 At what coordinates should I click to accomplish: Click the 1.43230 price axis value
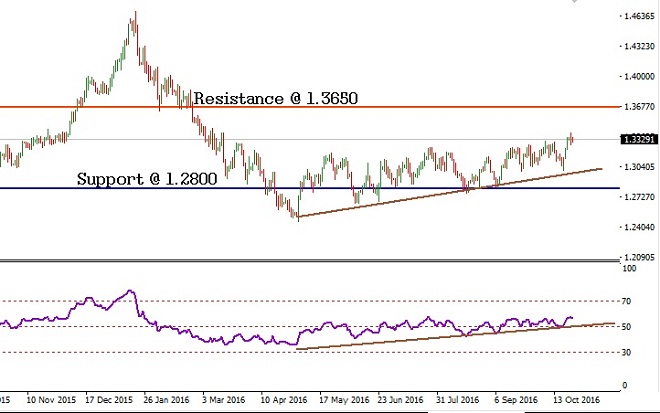pyautogui.click(x=639, y=46)
